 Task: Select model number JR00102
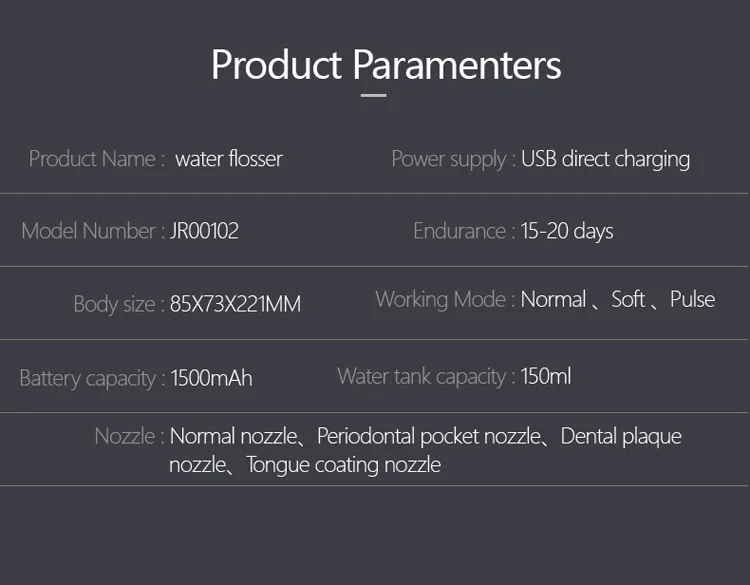tap(205, 231)
